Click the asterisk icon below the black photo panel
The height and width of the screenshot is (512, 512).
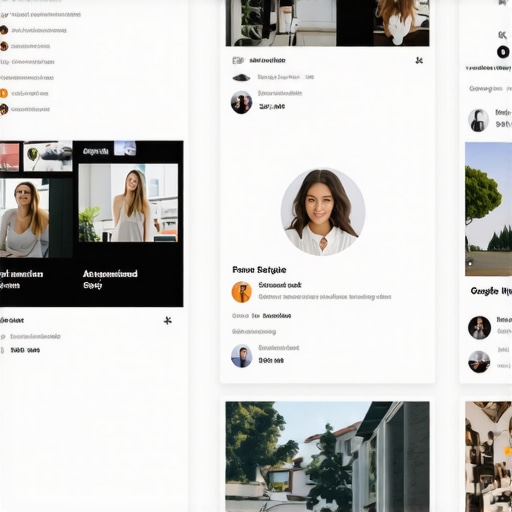(x=168, y=321)
